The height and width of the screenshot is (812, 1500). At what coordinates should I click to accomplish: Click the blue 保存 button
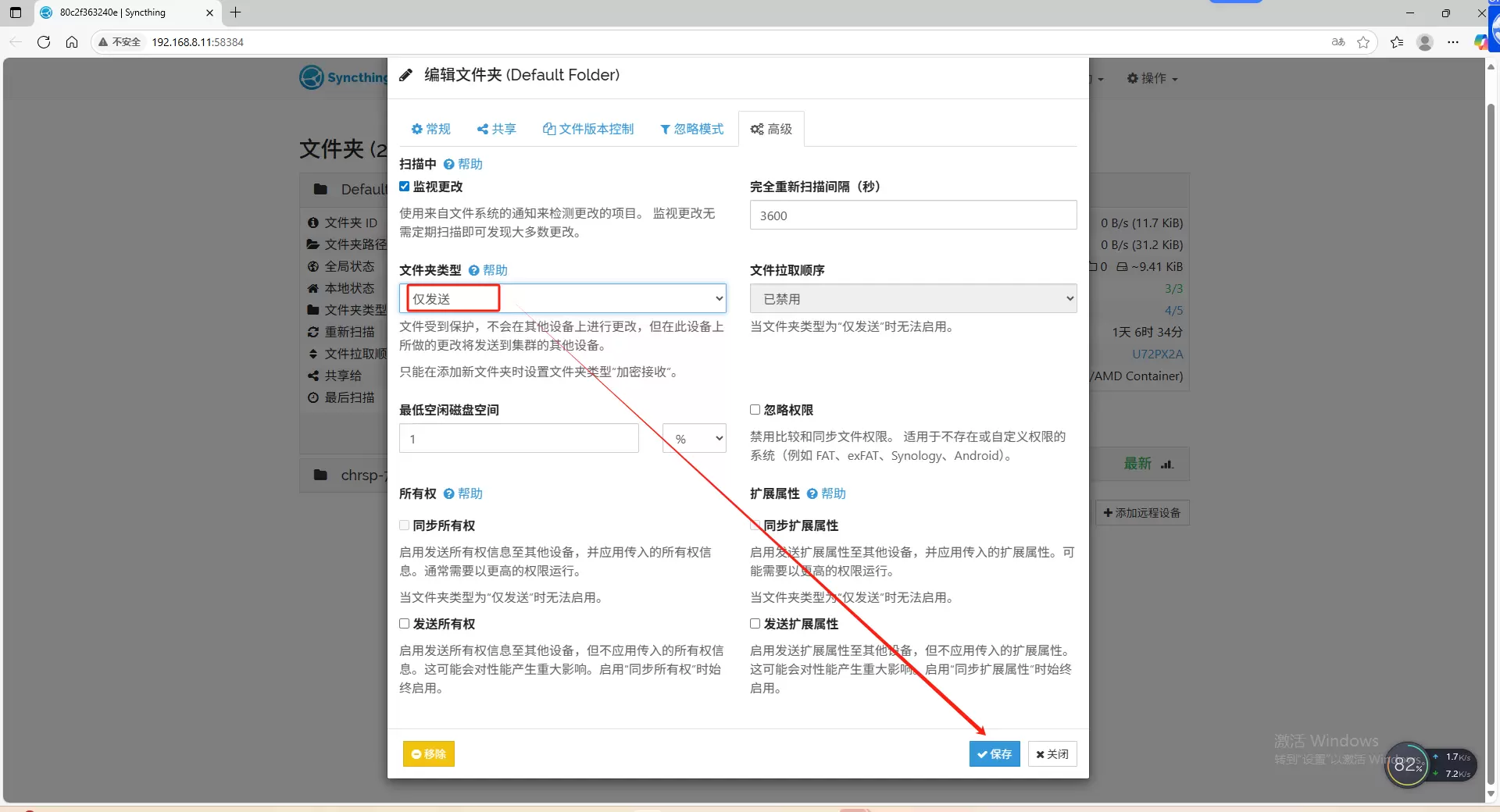994,754
